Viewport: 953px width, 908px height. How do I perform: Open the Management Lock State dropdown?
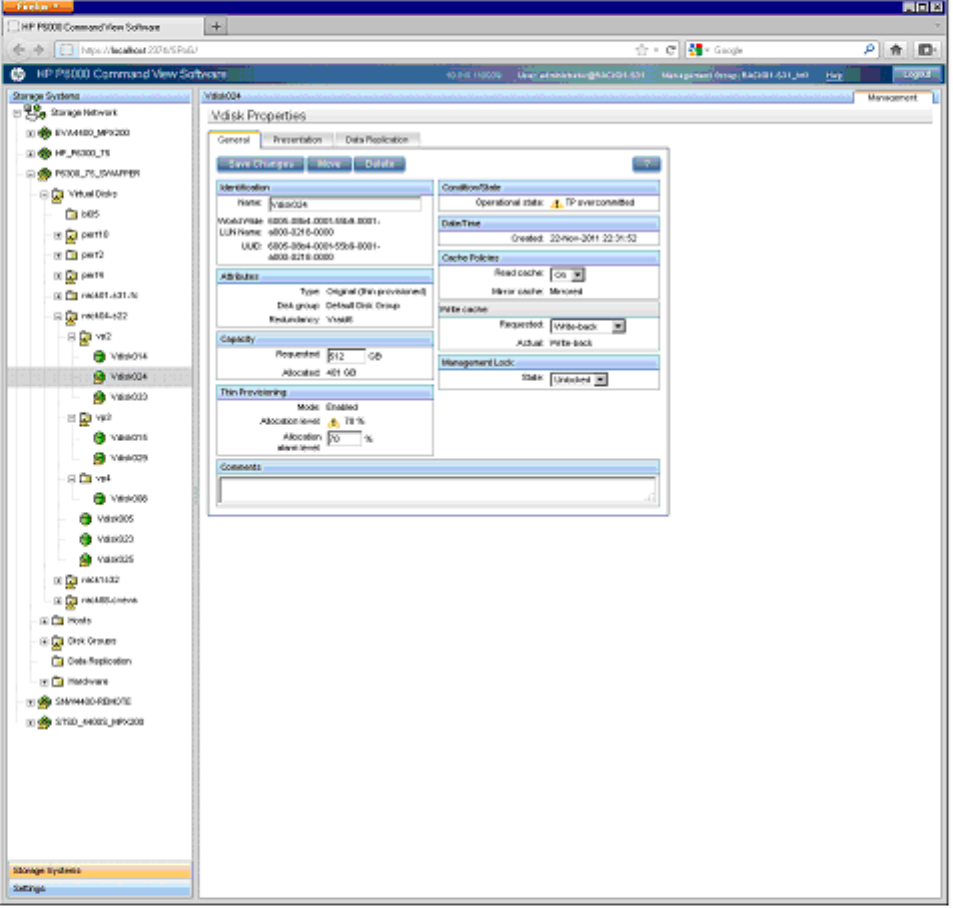(580, 380)
